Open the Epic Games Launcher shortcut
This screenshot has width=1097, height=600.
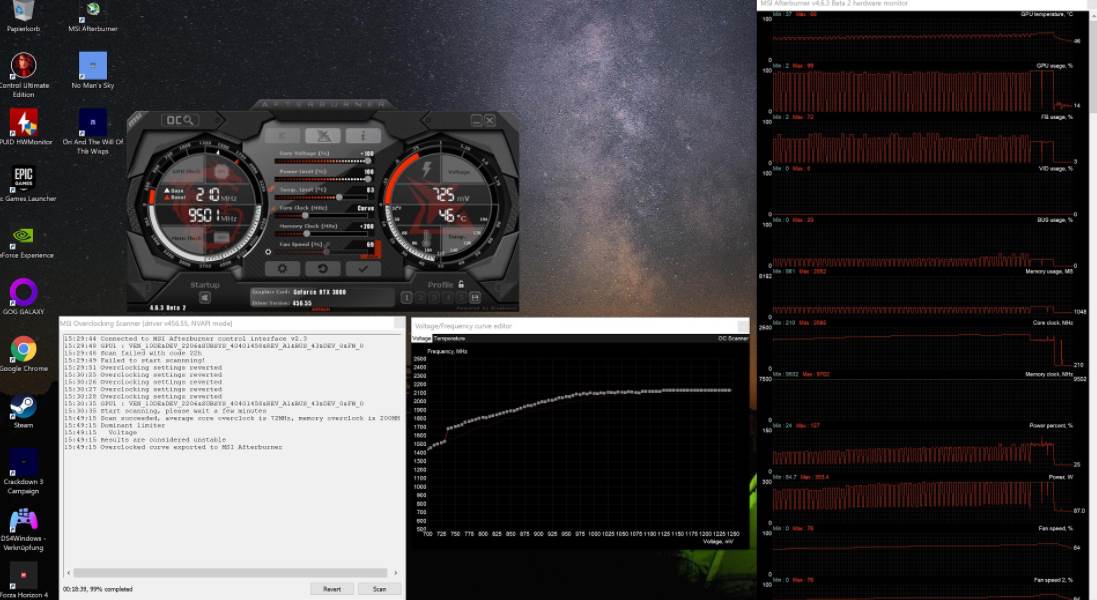(x=24, y=184)
